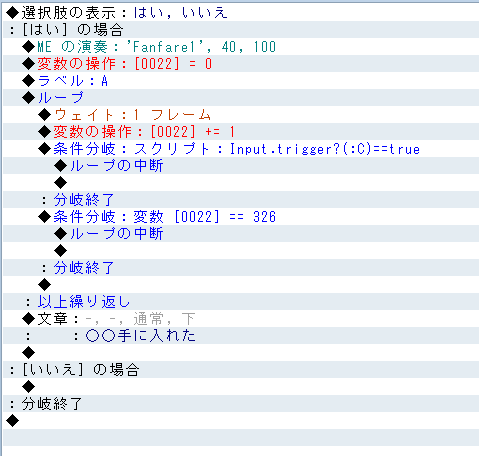Click the ループ command row
The image size is (479, 456).
(241, 98)
